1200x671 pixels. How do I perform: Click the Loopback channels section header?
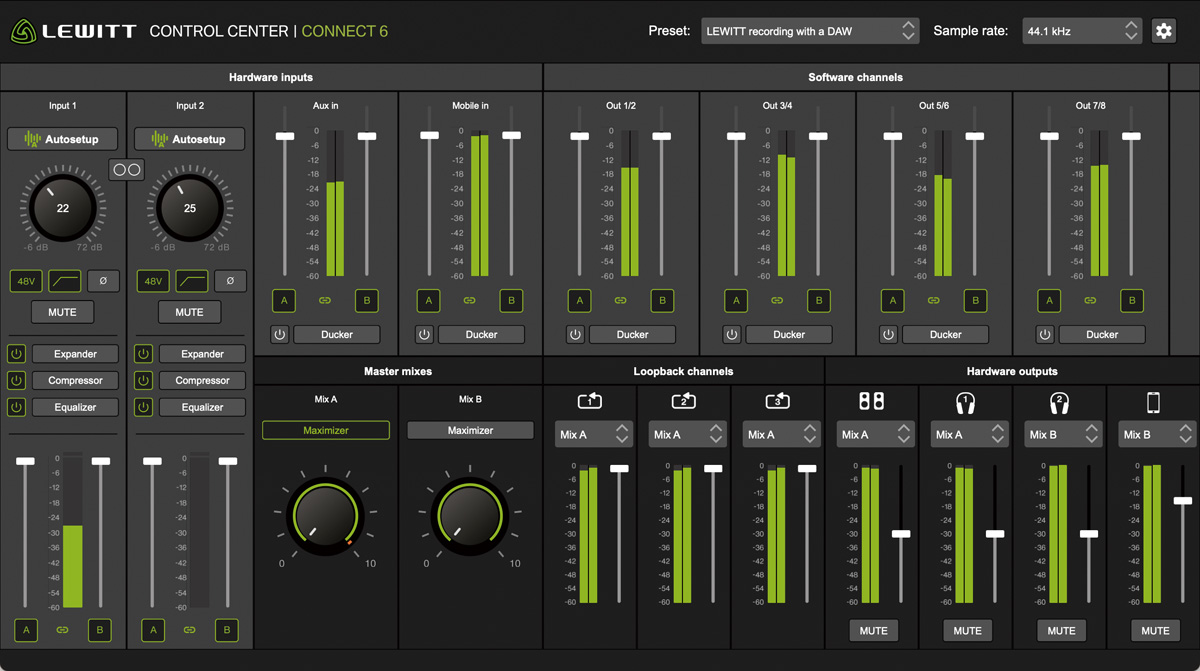[683, 371]
